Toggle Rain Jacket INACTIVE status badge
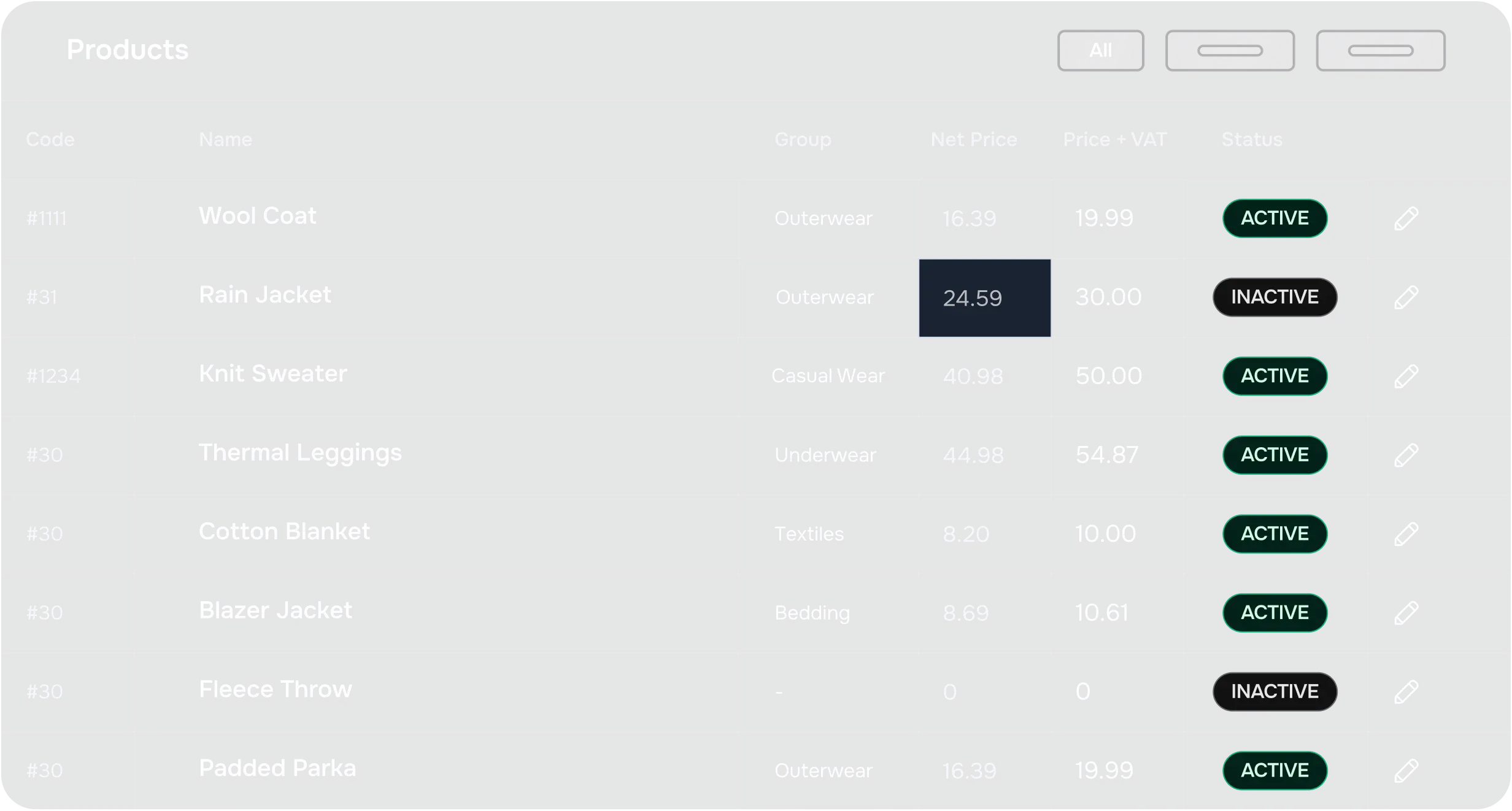This screenshot has height=811, width=1512. (x=1275, y=298)
